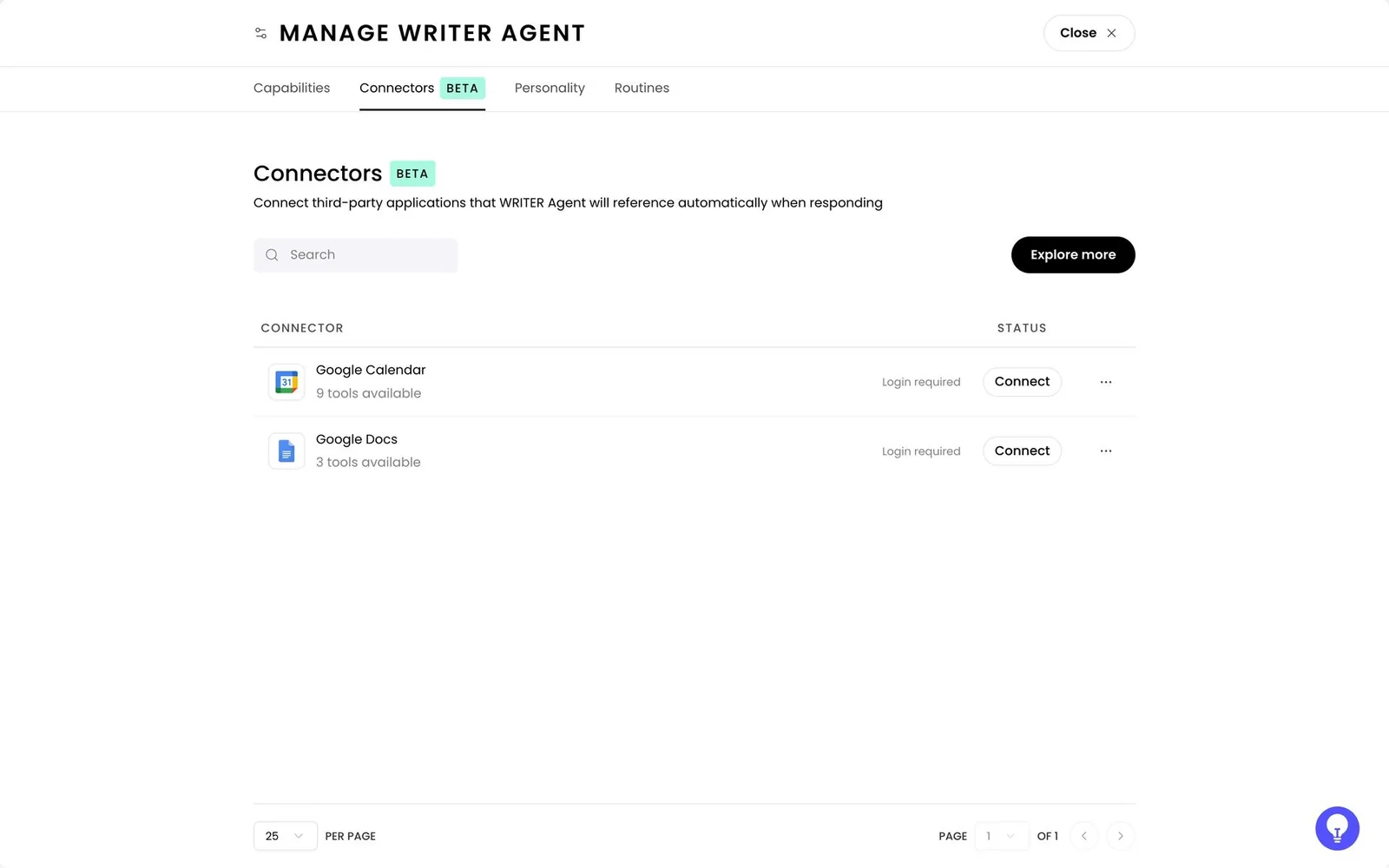
Task: Click 'Login required' on Google Docs row
Action: click(x=921, y=451)
